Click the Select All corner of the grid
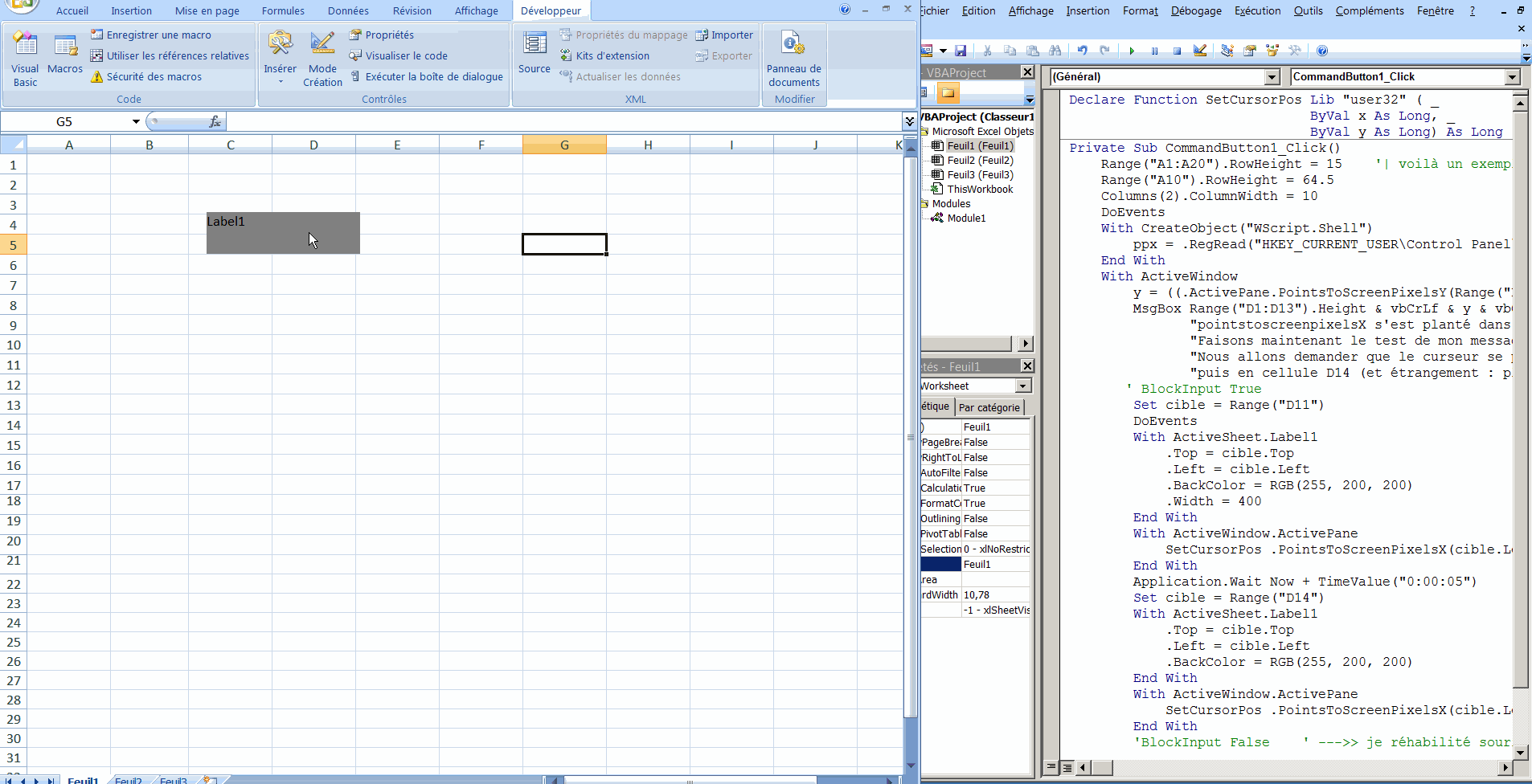The height and width of the screenshot is (784, 1532). point(14,145)
